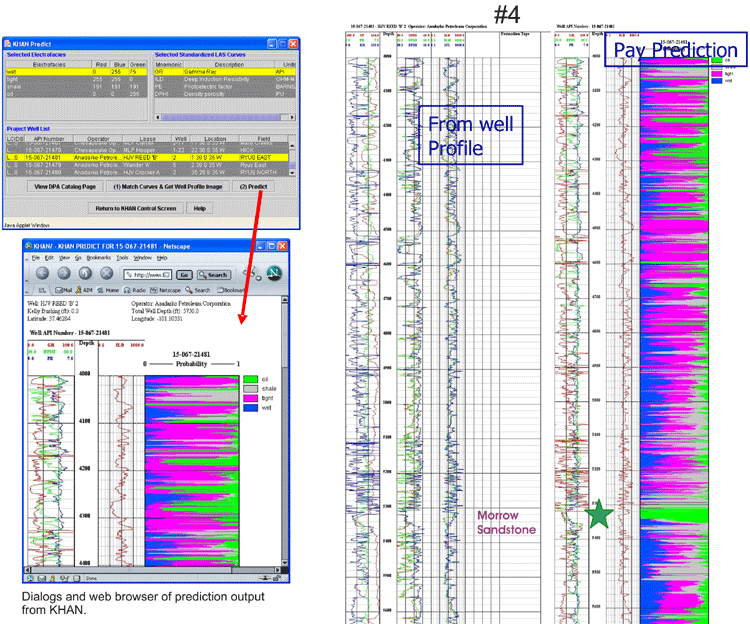Screen dimensions: 750x624
Task: Select the wet electrofacies row
Action: [x=76, y=72]
